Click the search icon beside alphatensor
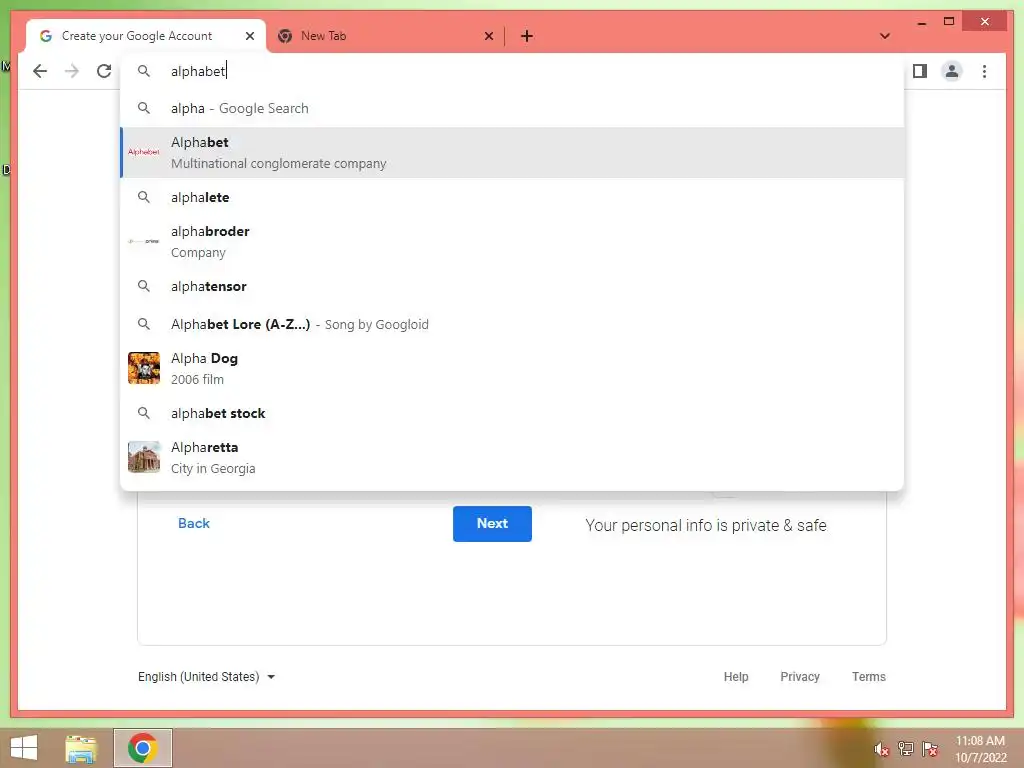Image resolution: width=1024 pixels, height=768 pixels. [144, 286]
